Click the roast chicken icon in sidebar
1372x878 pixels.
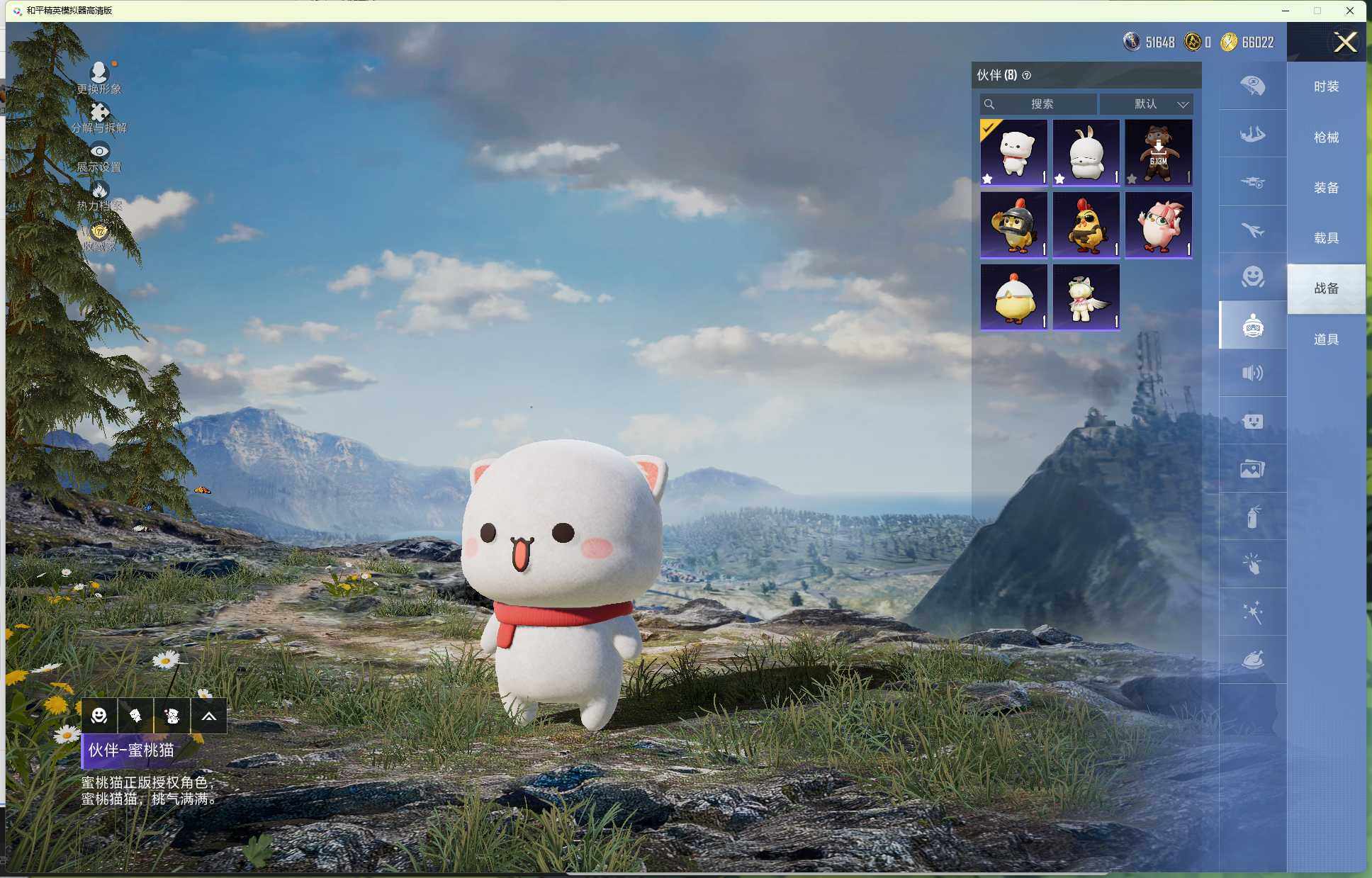[x=1252, y=660]
